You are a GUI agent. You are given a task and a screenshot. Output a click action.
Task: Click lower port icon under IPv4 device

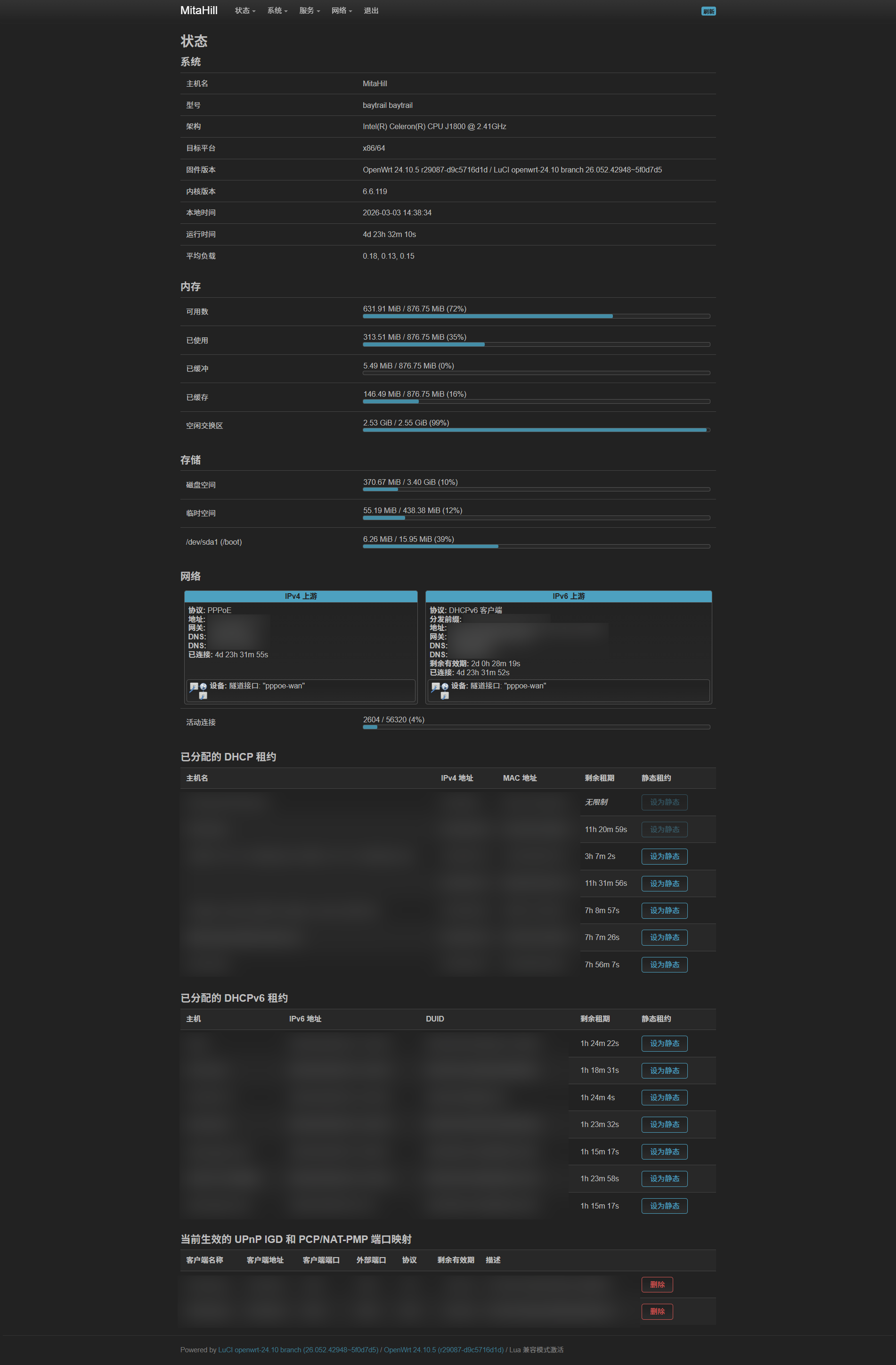[203, 695]
